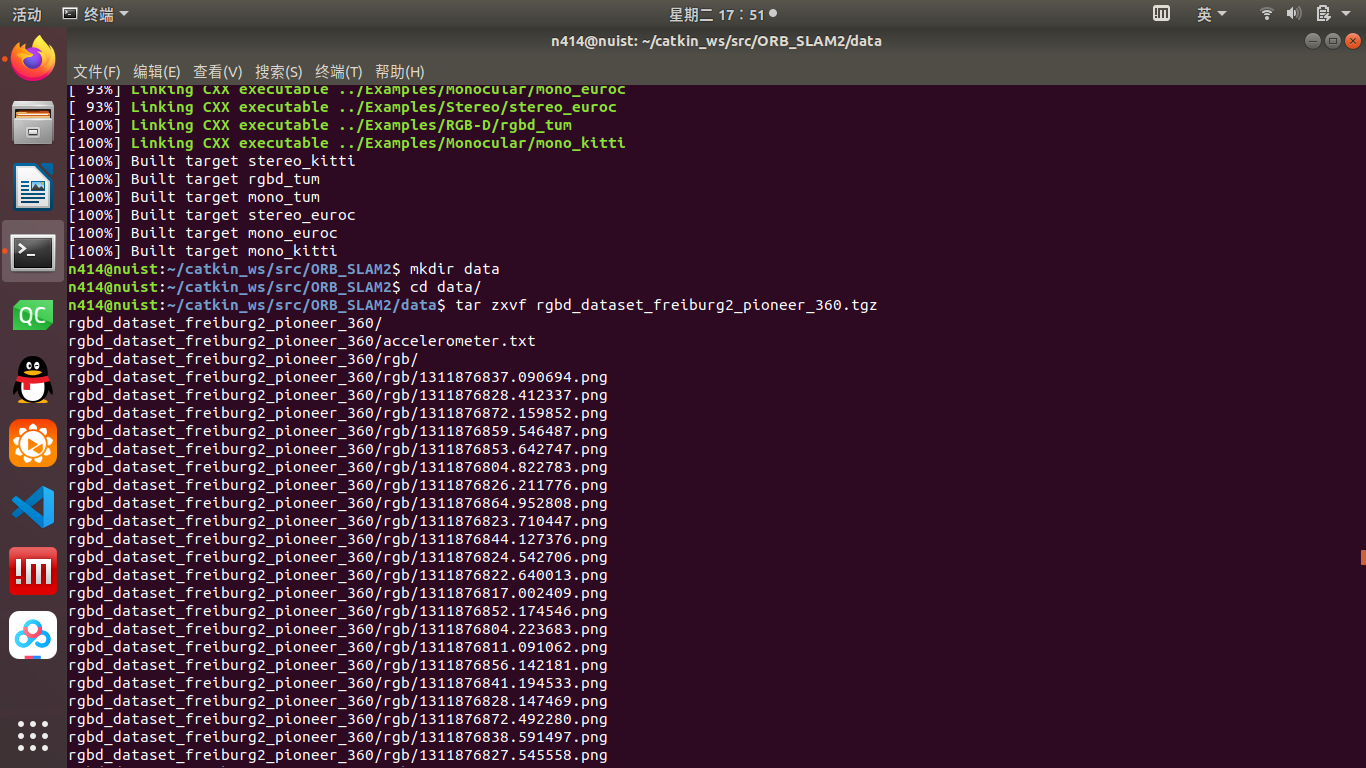Click the 1311876817.002409.png file line

coord(338,593)
